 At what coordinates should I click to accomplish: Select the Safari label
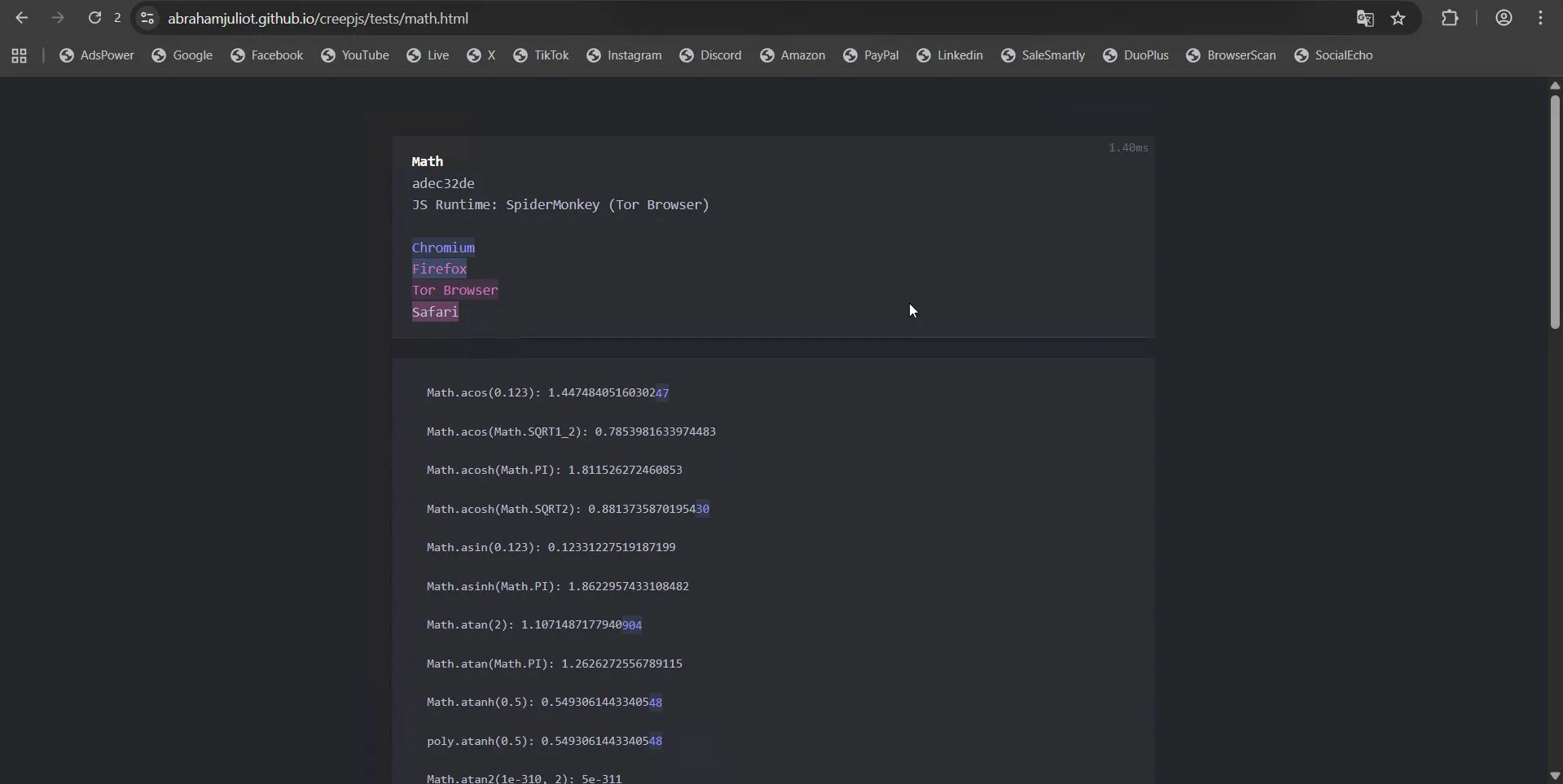[x=435, y=312]
